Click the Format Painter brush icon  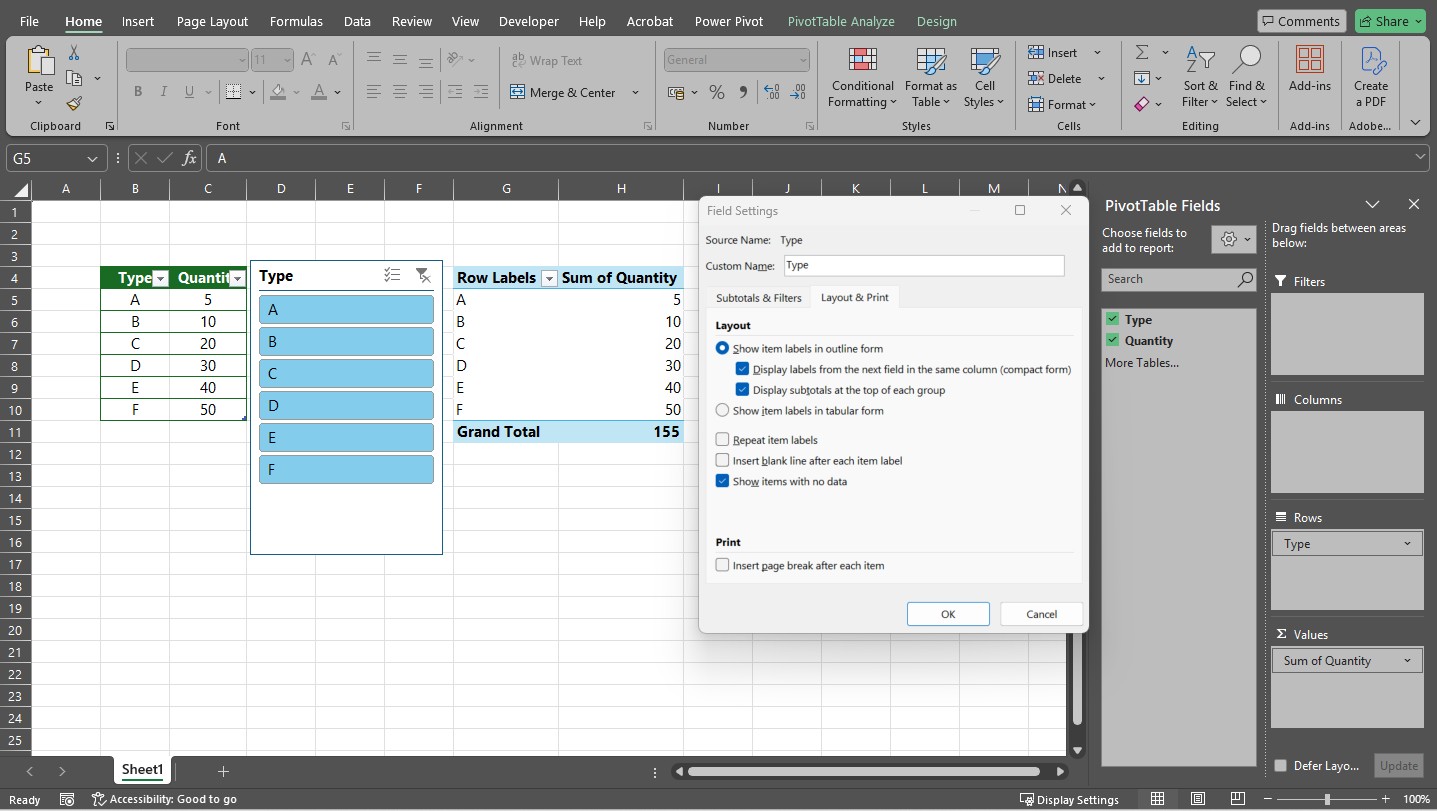(74, 104)
